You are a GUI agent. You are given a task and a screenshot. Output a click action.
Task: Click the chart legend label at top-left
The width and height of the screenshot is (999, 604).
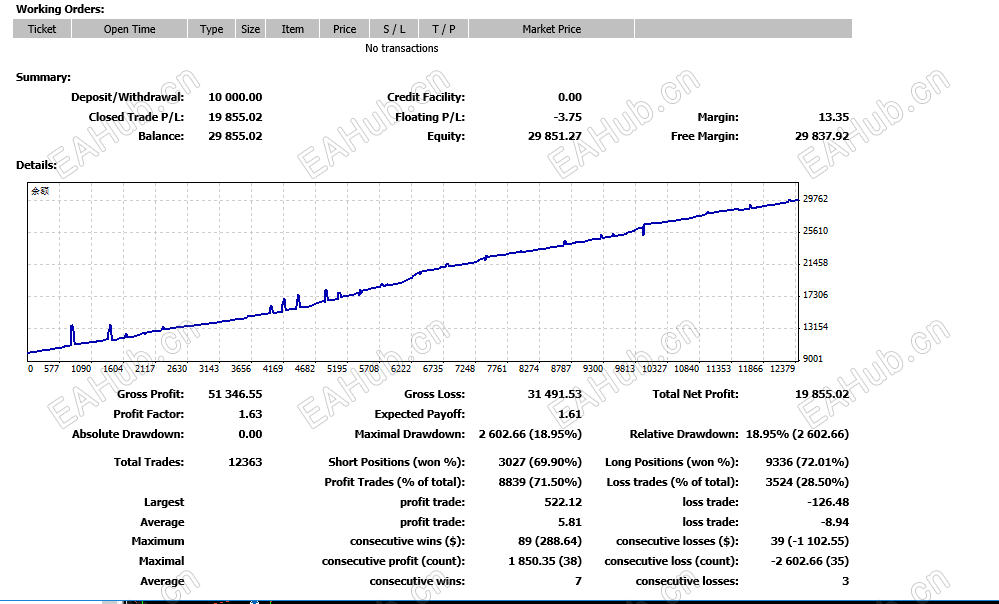click(40, 191)
